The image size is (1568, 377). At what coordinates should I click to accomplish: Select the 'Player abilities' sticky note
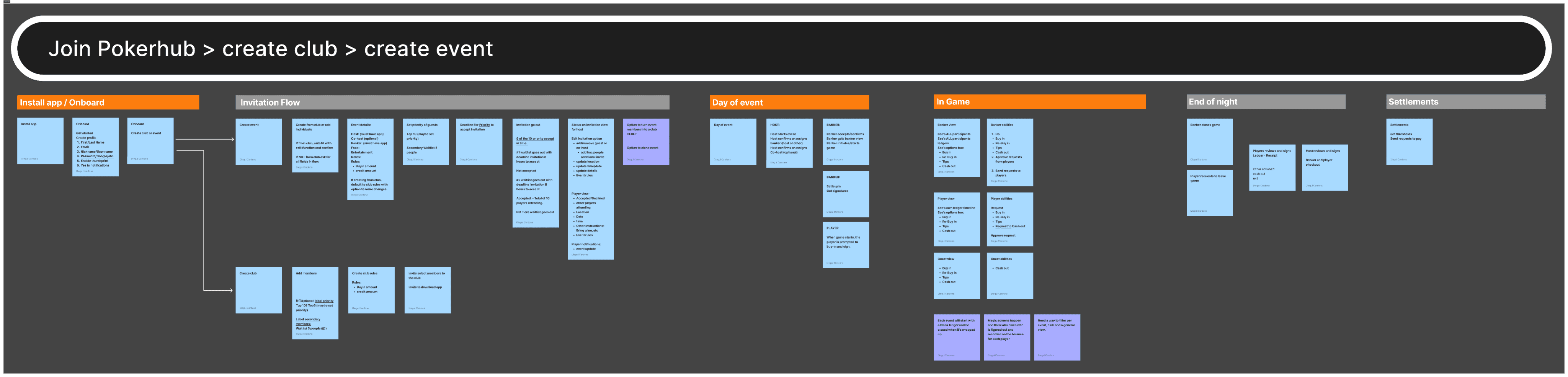(1010, 219)
